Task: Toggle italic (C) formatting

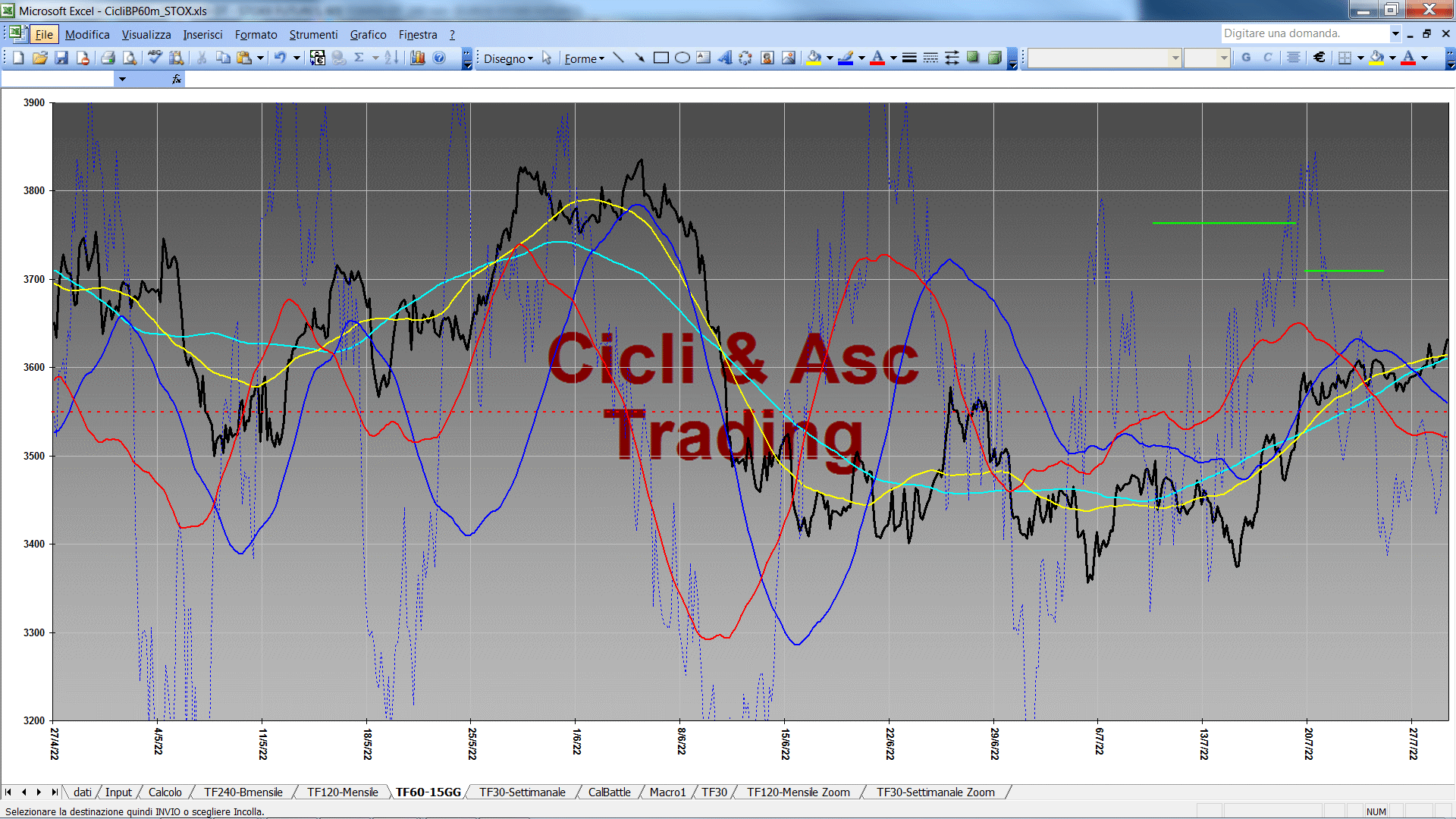Action: [x=1267, y=58]
